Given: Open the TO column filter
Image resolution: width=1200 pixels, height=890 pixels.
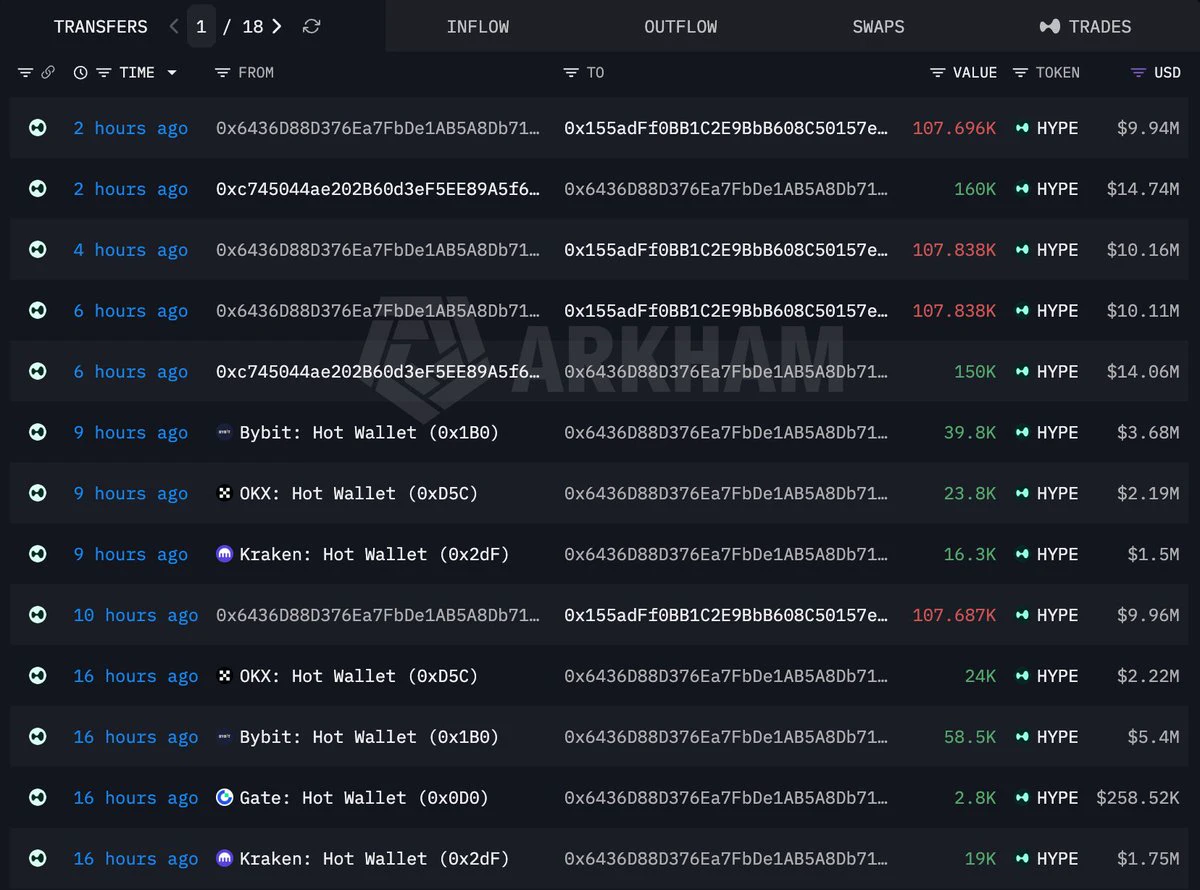Looking at the screenshot, I should [571, 72].
